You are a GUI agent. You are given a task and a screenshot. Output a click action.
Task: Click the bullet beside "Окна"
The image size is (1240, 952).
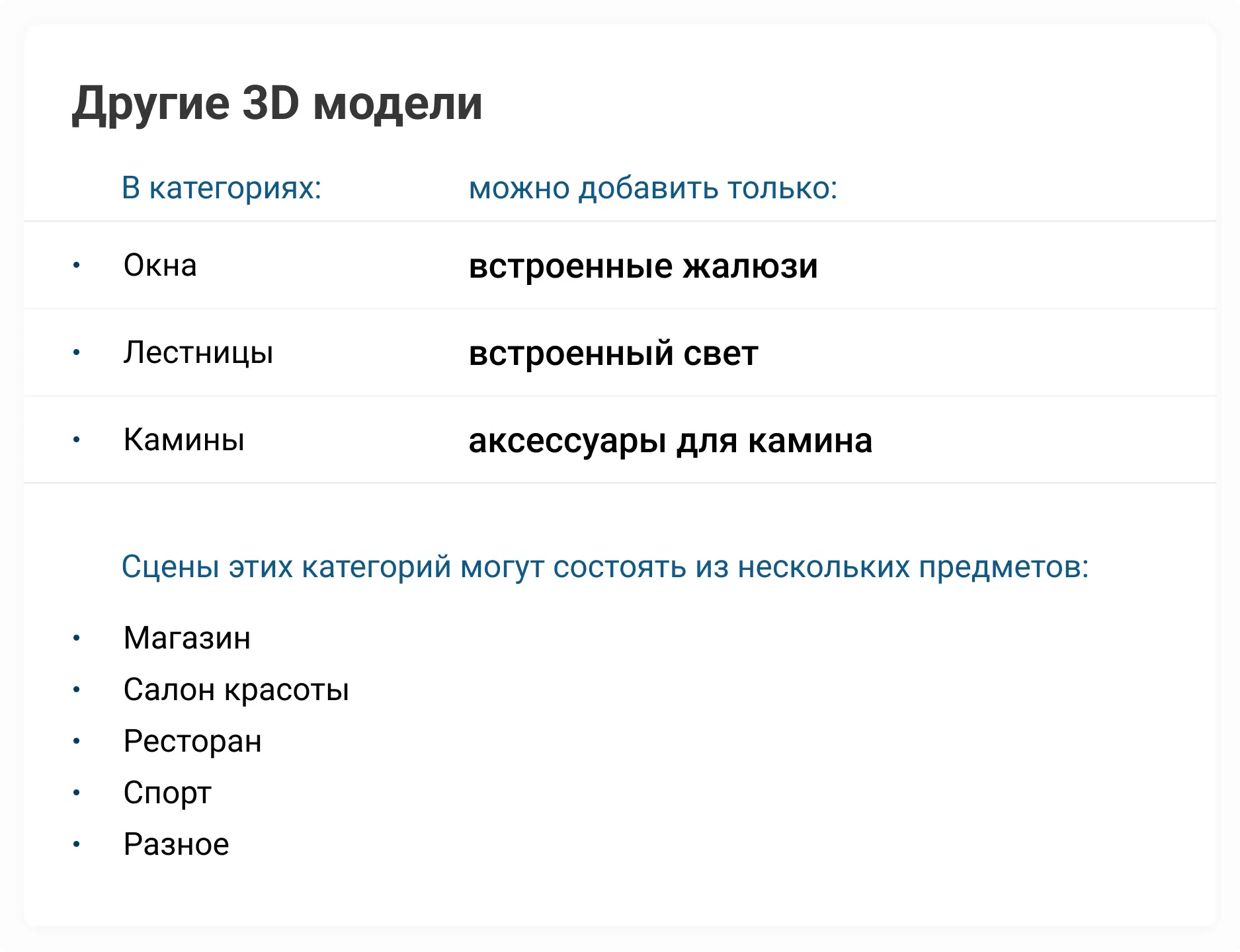(x=77, y=266)
